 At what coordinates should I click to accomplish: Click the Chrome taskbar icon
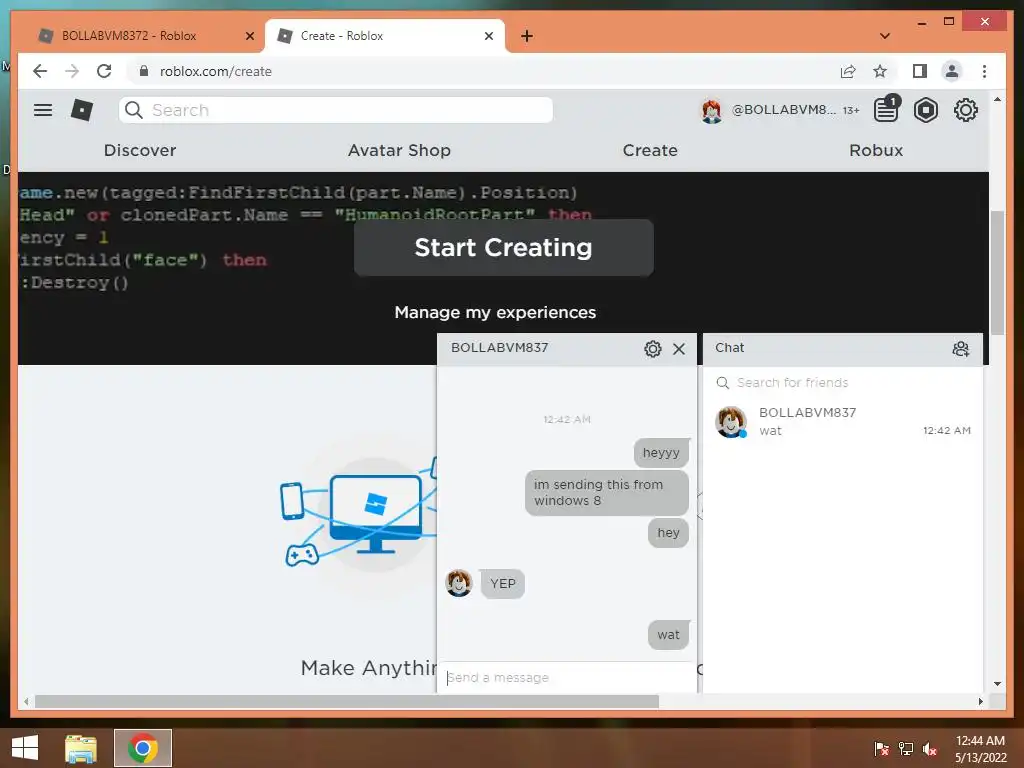point(143,748)
